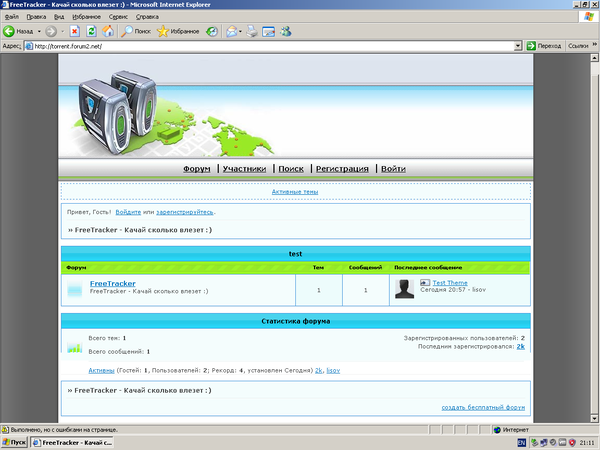Screen dimensions: 600x450
Task: Open the address bar dropdown arrow
Action: (x=518, y=46)
